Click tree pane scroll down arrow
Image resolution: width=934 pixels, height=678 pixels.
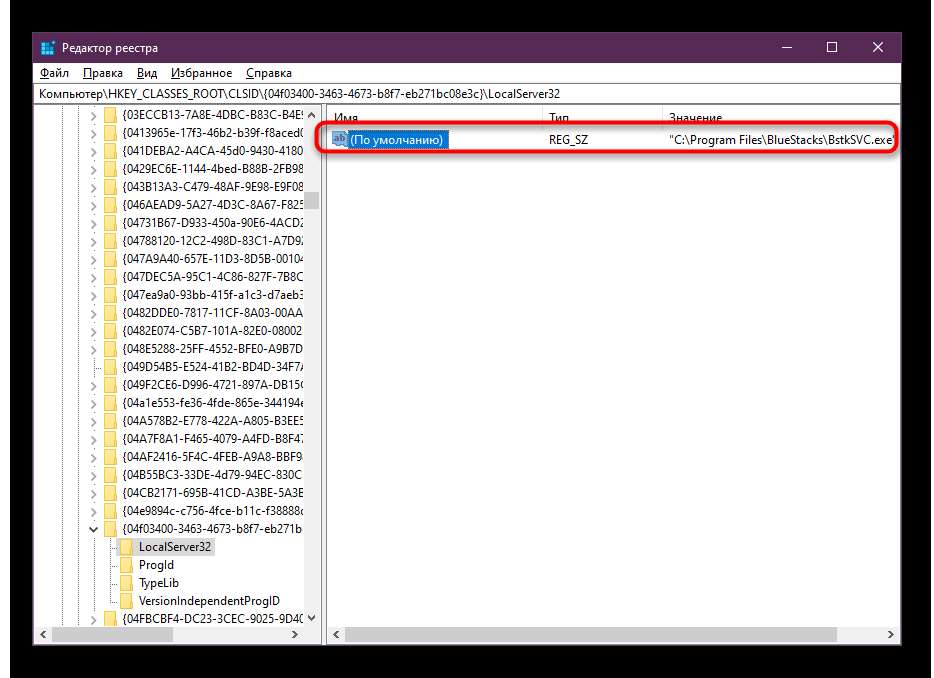312,618
